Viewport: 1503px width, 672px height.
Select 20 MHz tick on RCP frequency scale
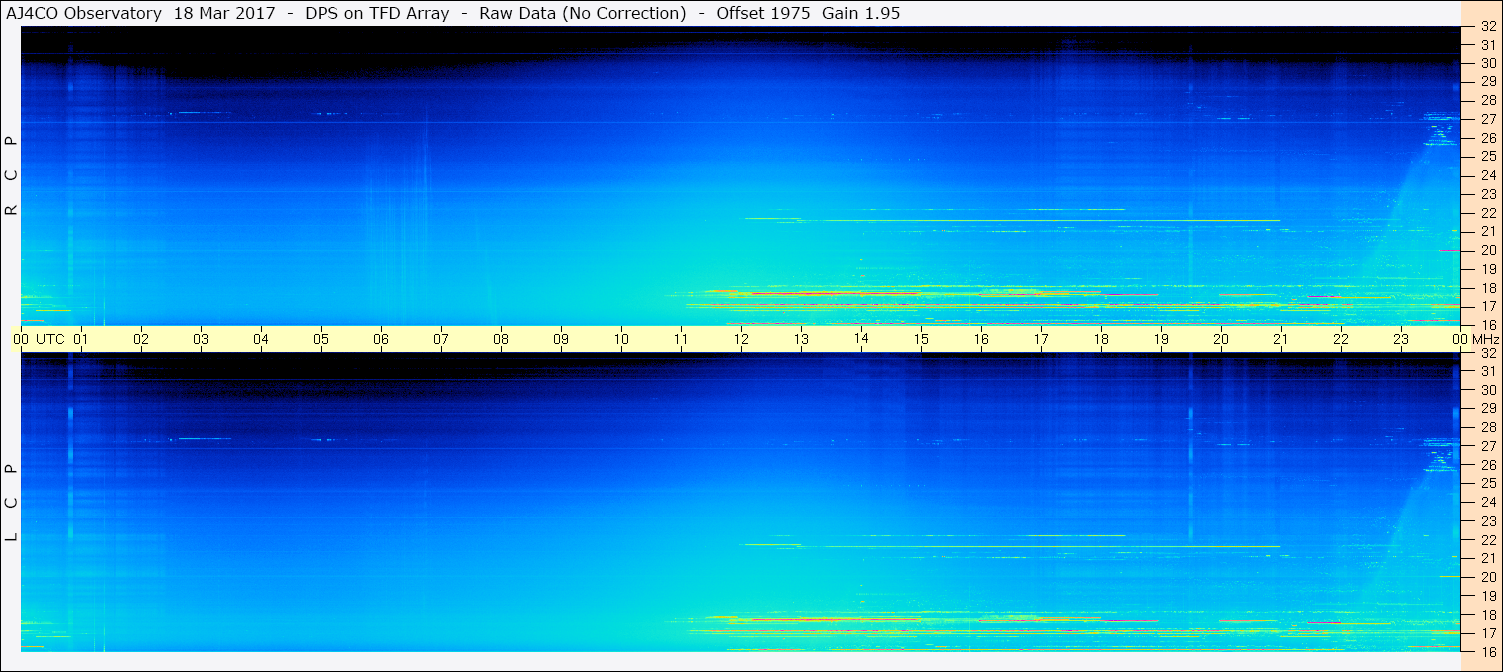(1486, 250)
